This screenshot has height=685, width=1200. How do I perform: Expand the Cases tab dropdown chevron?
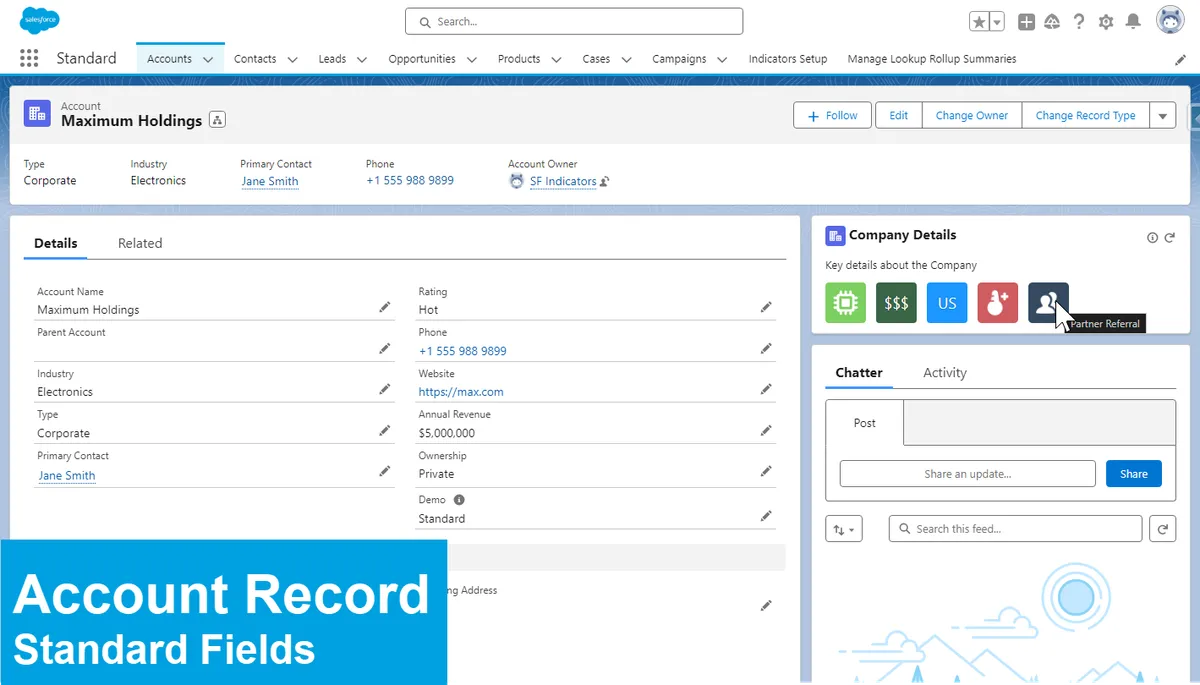coord(626,60)
